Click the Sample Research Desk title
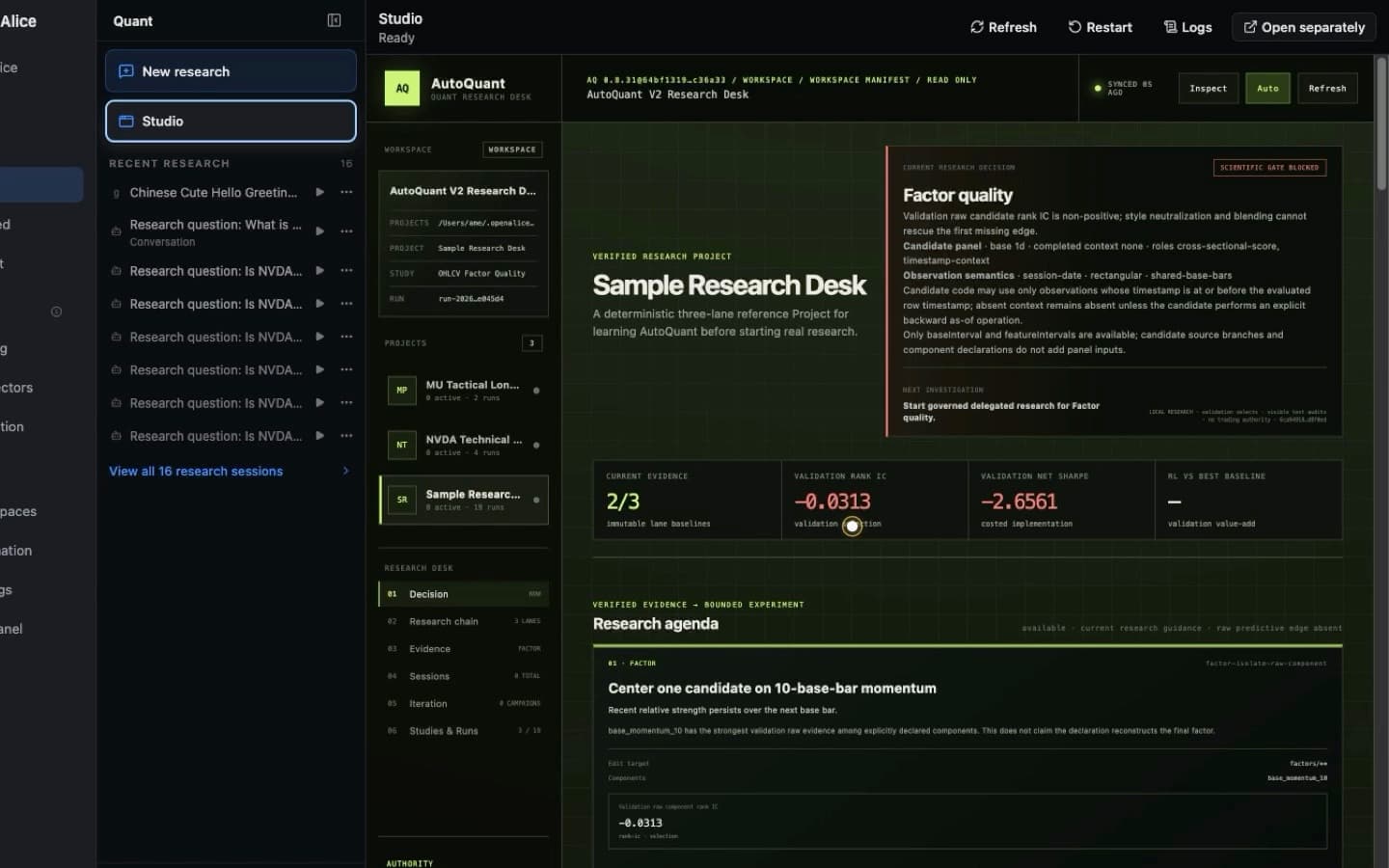Image resolution: width=1389 pixels, height=868 pixels. point(729,285)
